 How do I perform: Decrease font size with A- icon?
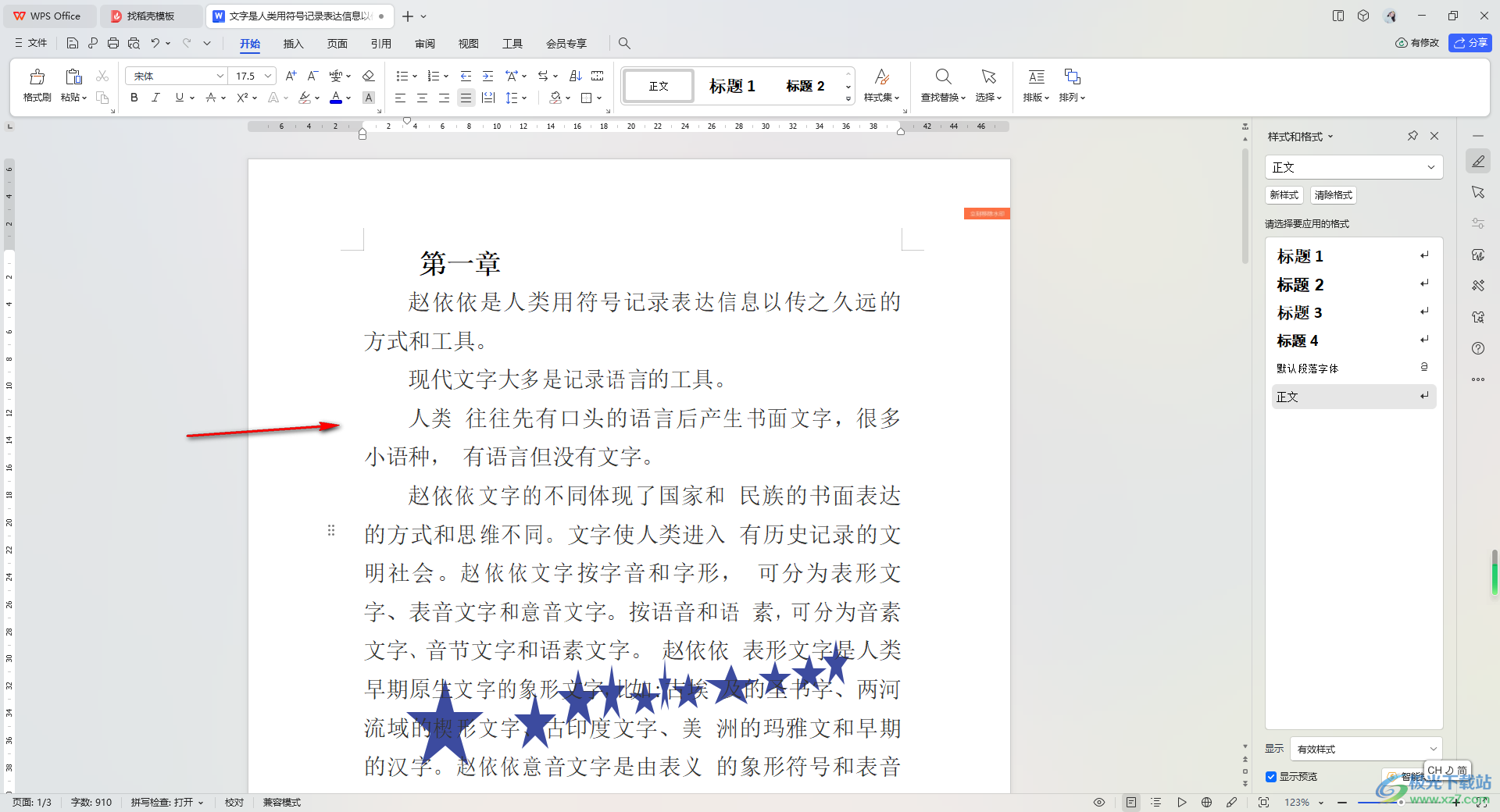click(x=312, y=76)
